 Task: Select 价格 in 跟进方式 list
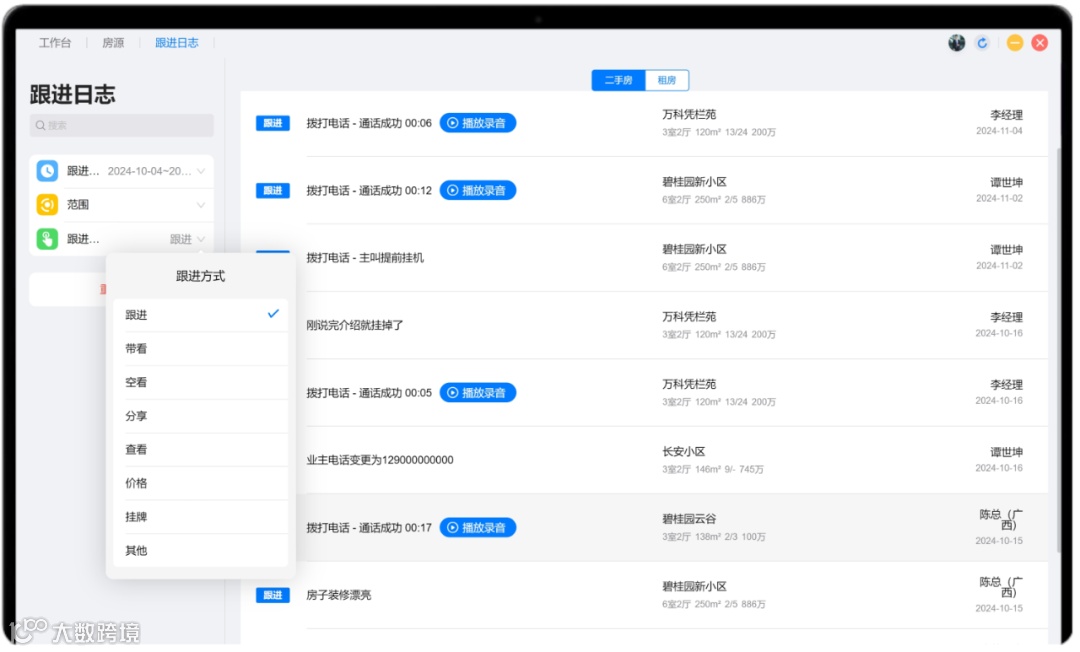[200, 483]
